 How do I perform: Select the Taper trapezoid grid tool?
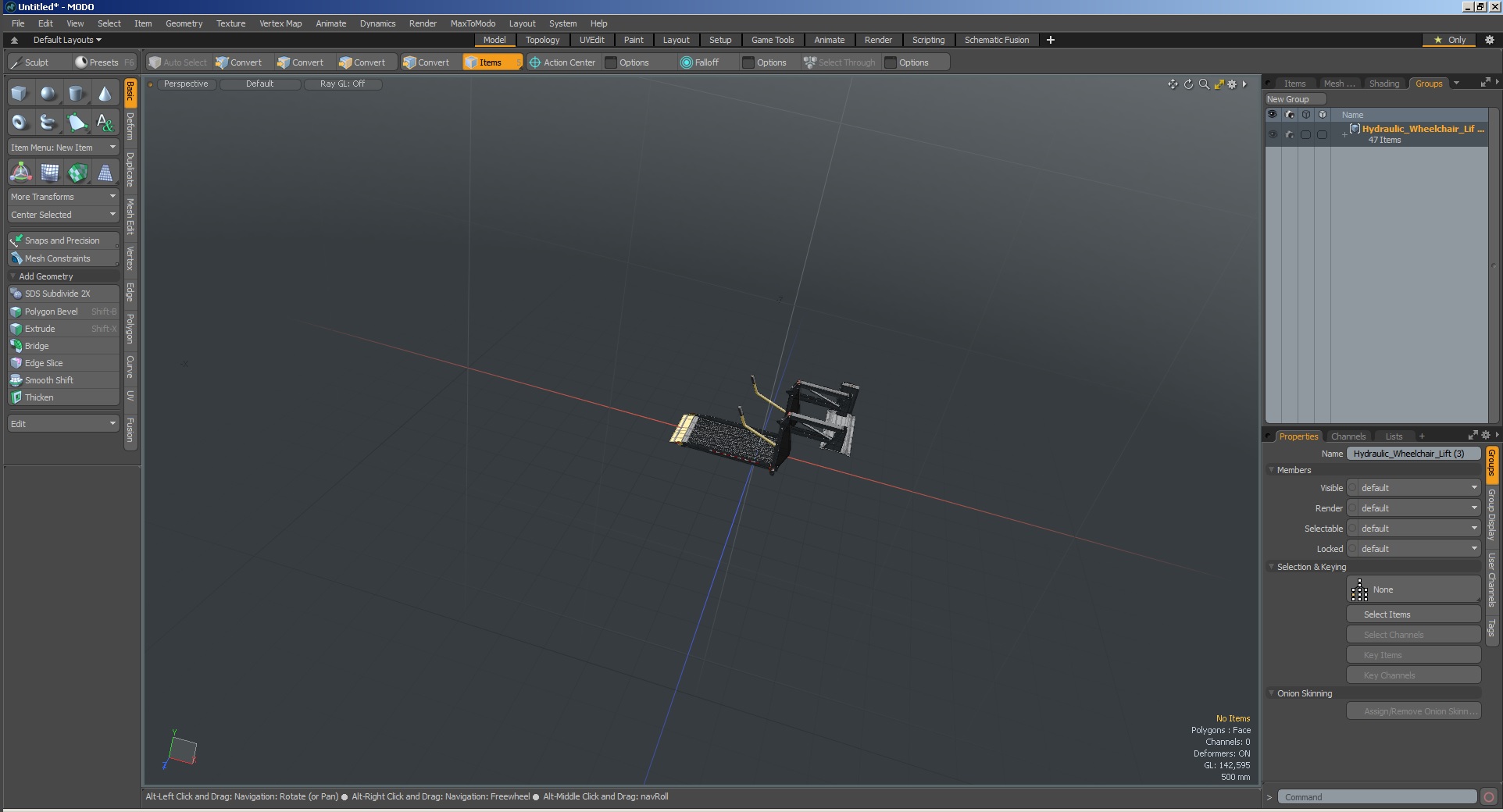tap(105, 173)
